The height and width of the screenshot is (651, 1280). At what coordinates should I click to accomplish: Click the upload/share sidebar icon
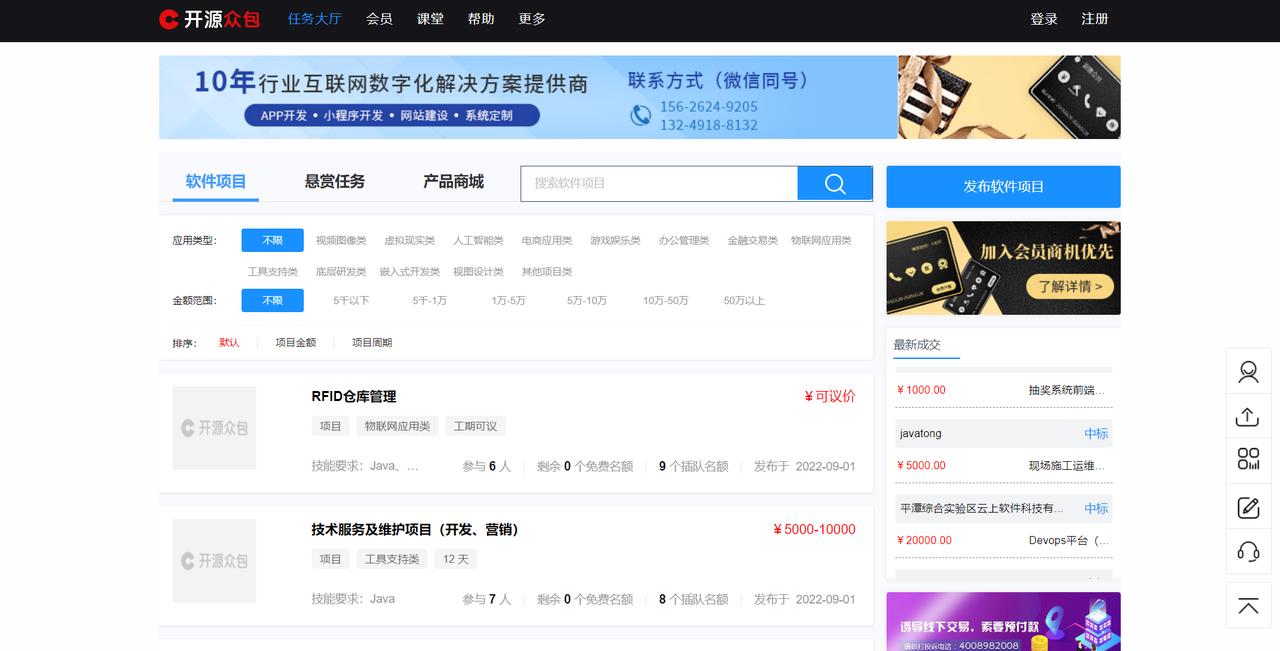point(1248,415)
